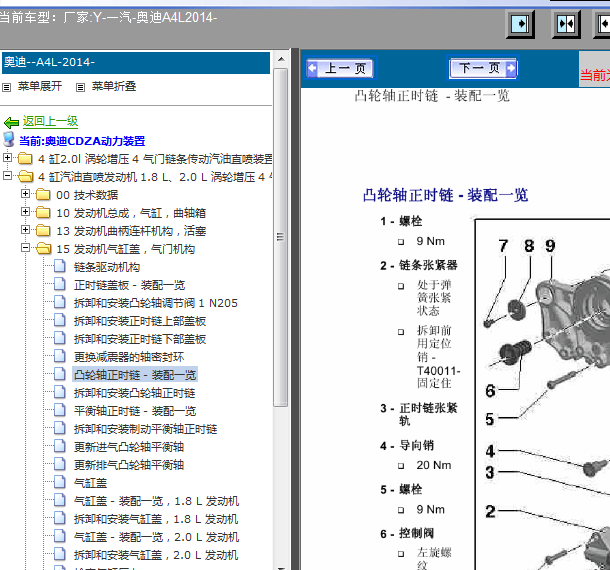610x570 pixels.
Task: Click folder icon of 00 技术数据
Action: 43,194
